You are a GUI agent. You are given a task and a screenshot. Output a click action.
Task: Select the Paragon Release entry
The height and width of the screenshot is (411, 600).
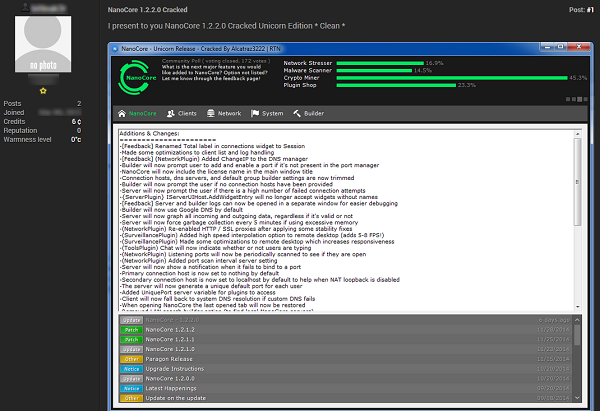tap(346, 359)
